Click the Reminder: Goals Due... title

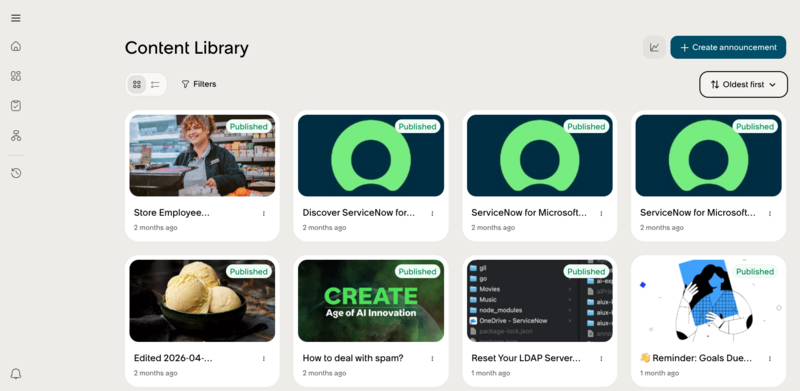[696, 358]
